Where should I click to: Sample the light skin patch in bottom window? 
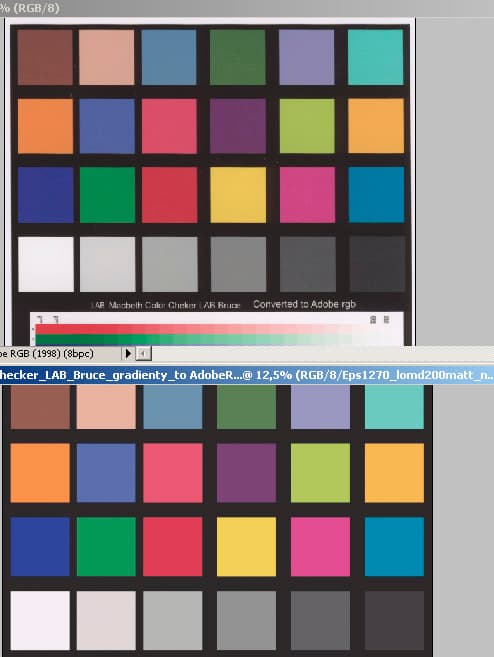tap(106, 407)
